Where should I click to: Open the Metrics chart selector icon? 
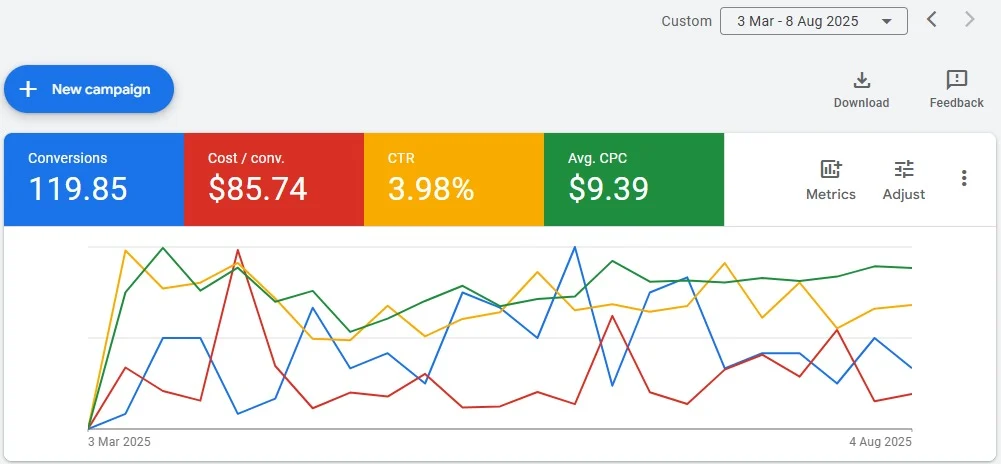(x=830, y=169)
